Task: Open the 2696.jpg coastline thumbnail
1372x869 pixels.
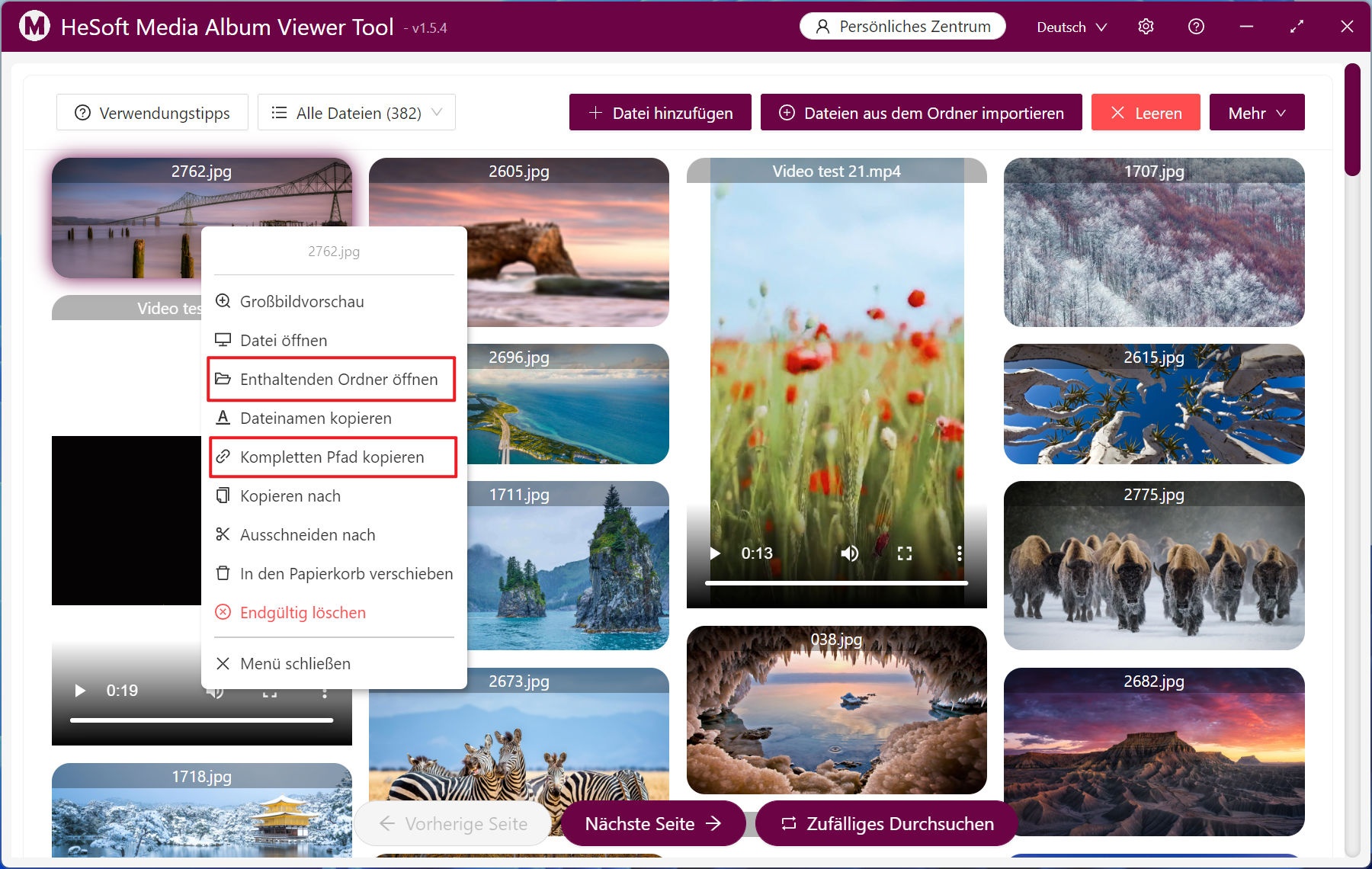Action: (568, 404)
